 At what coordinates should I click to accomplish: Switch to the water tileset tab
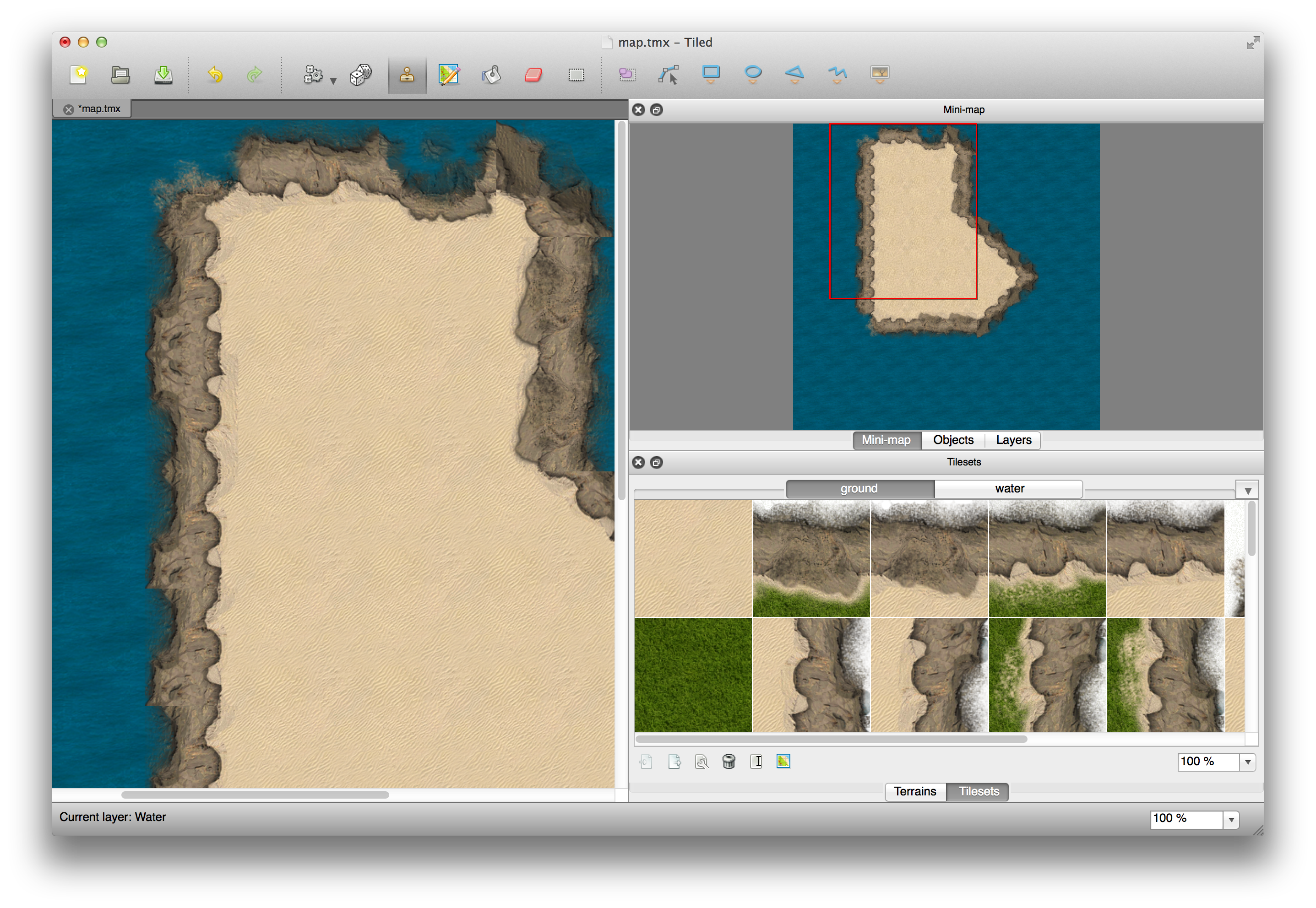(1009, 489)
